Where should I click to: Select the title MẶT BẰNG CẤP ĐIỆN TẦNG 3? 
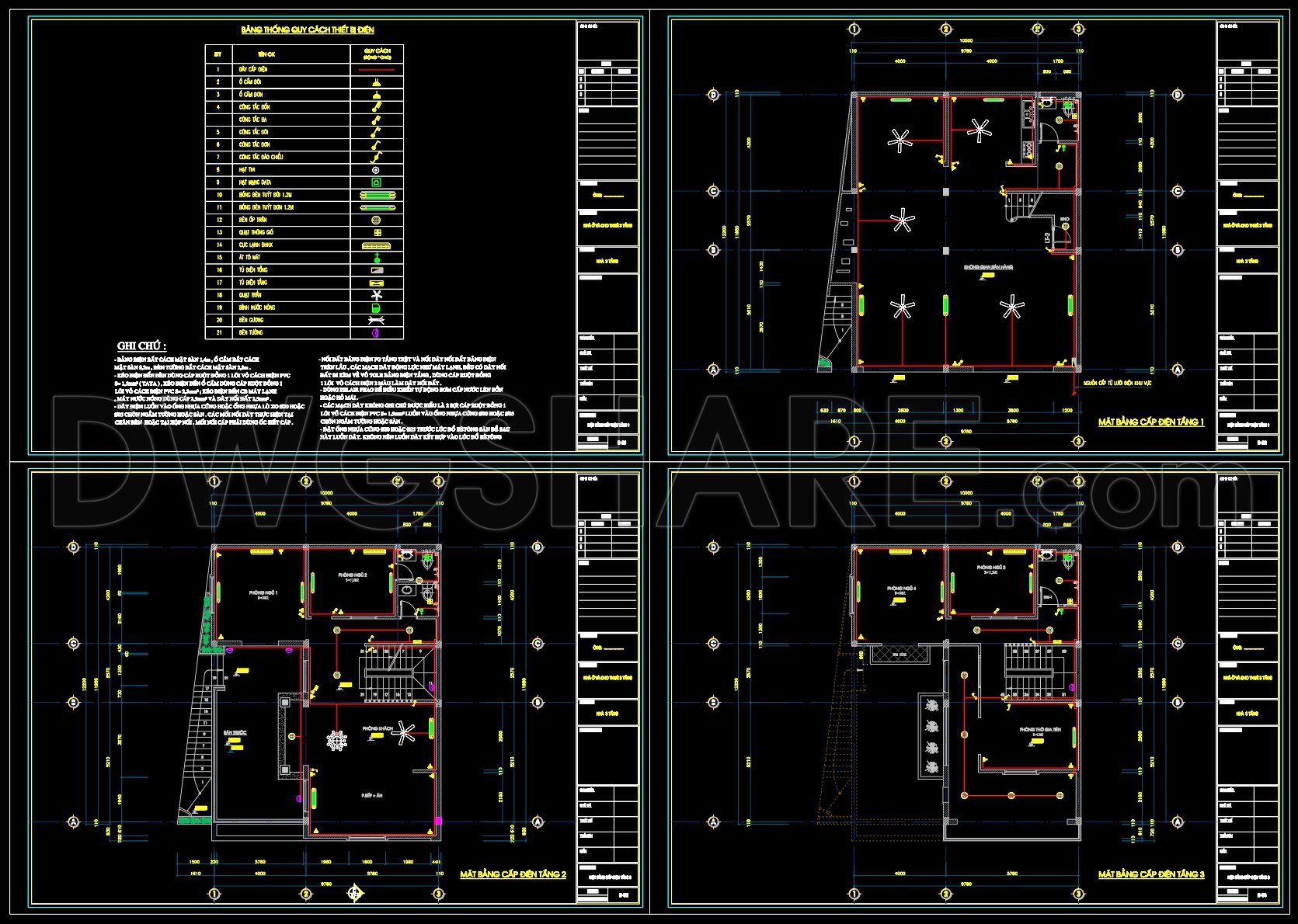tap(1151, 874)
